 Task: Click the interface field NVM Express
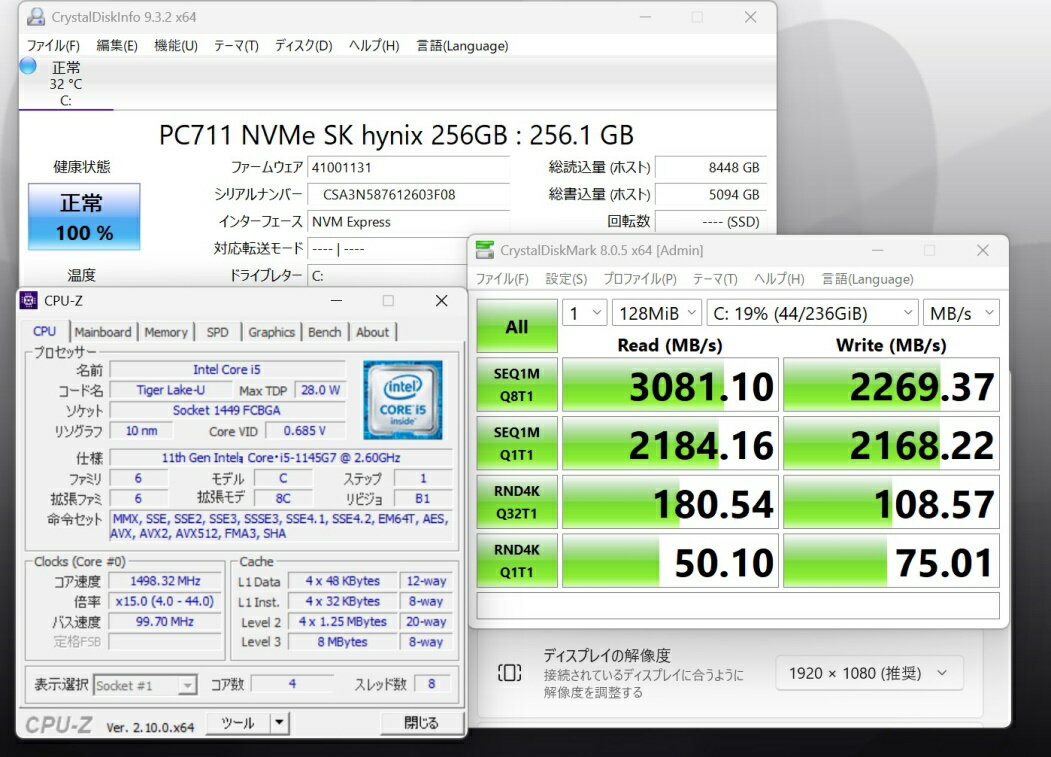[408, 222]
